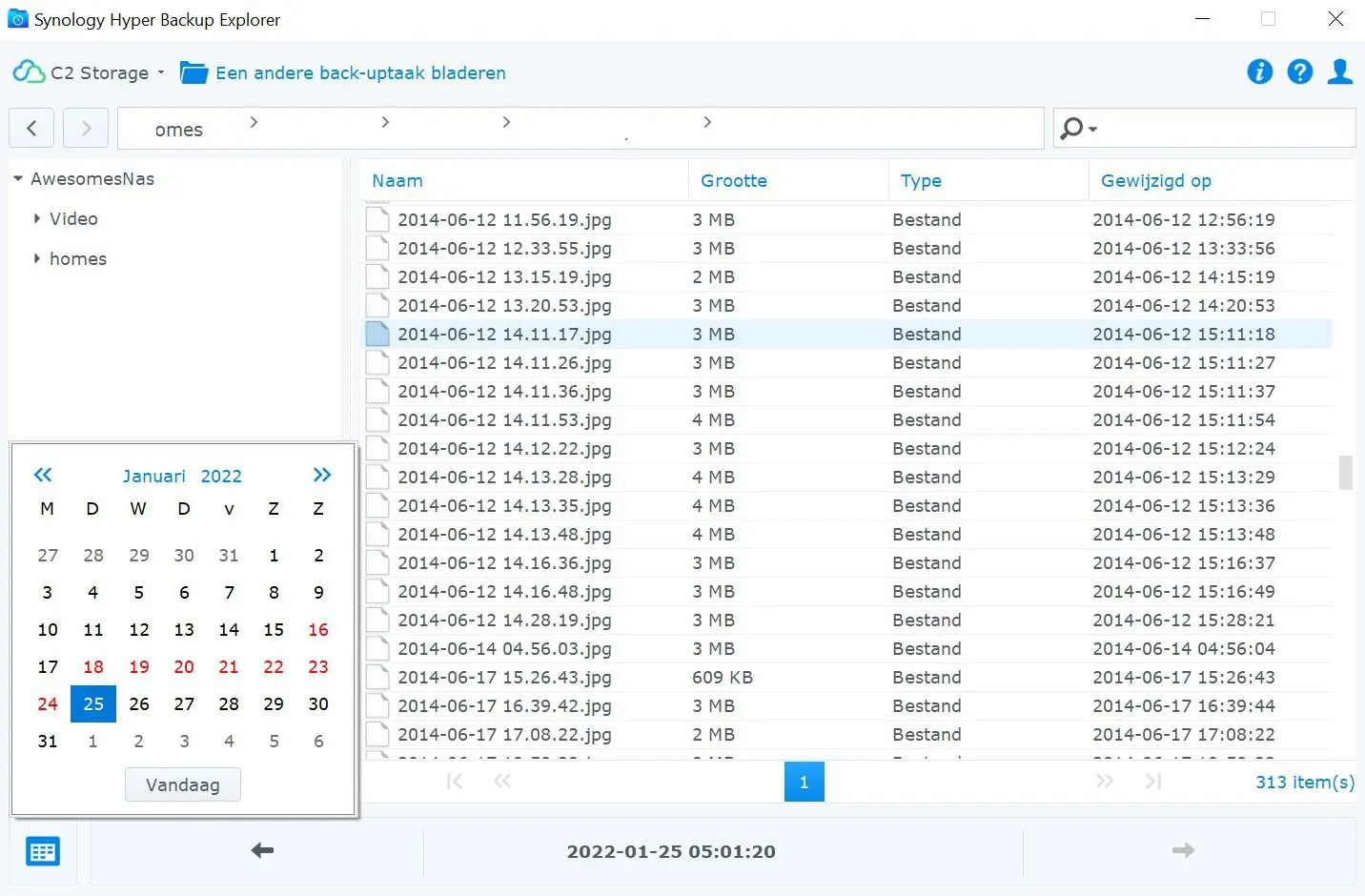Viewport: 1365px width, 896px height.
Task: Go to previous month in calendar
Action: [x=43, y=475]
